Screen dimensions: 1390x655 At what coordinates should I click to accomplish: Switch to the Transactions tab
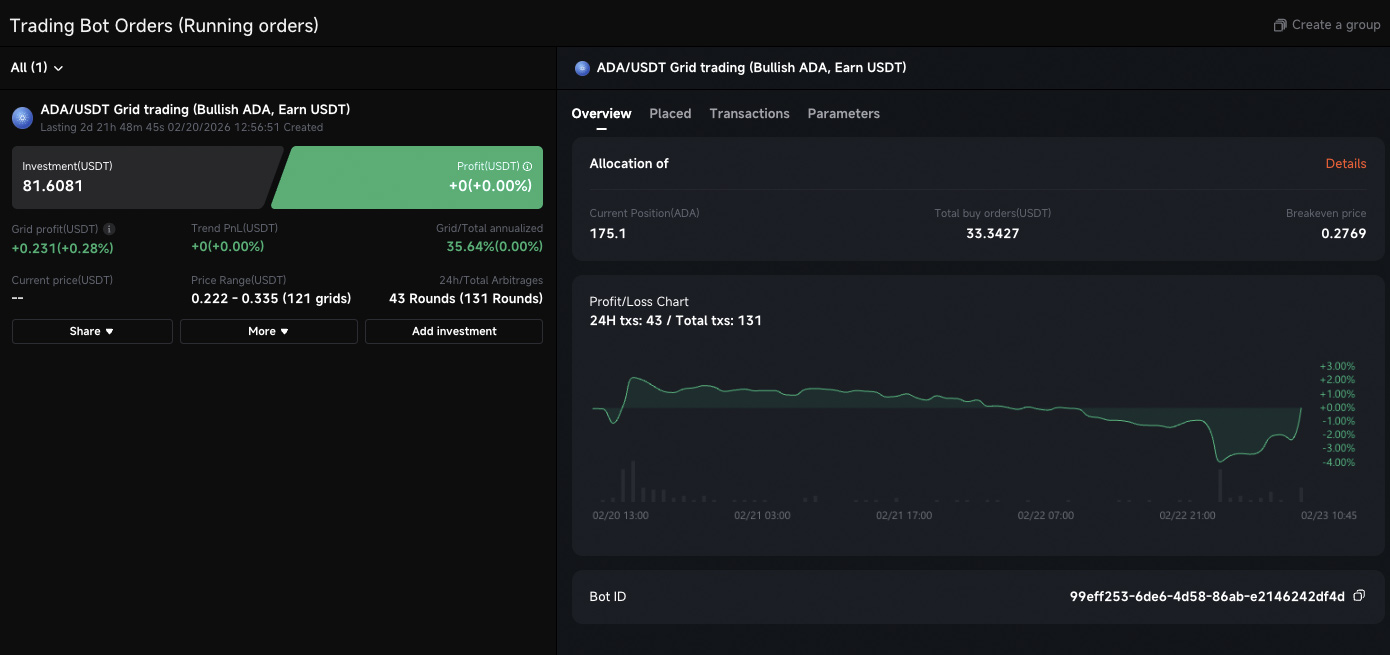(x=749, y=114)
